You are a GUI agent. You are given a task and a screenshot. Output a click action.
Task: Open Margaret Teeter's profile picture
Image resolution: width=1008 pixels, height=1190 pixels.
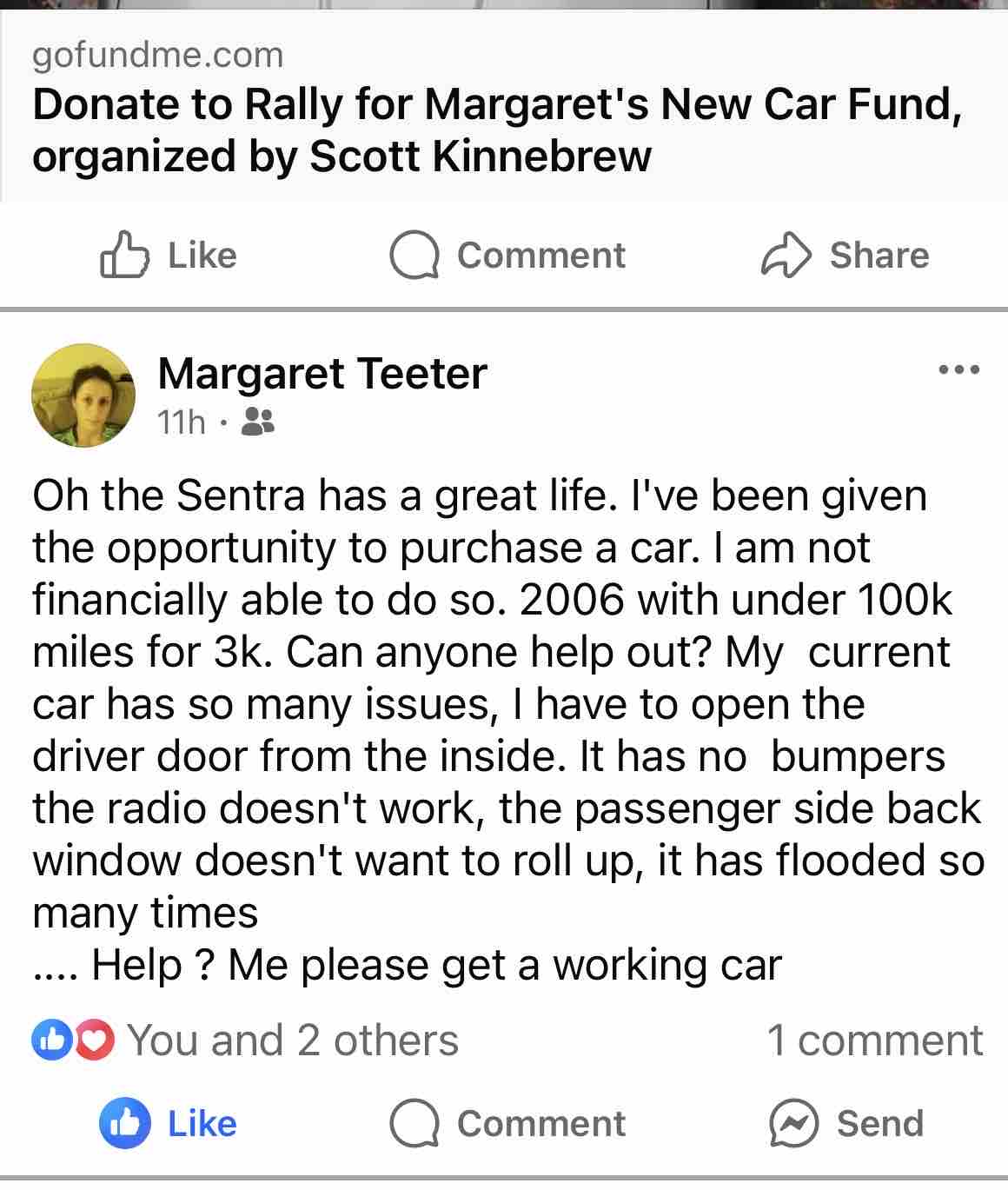point(83,396)
